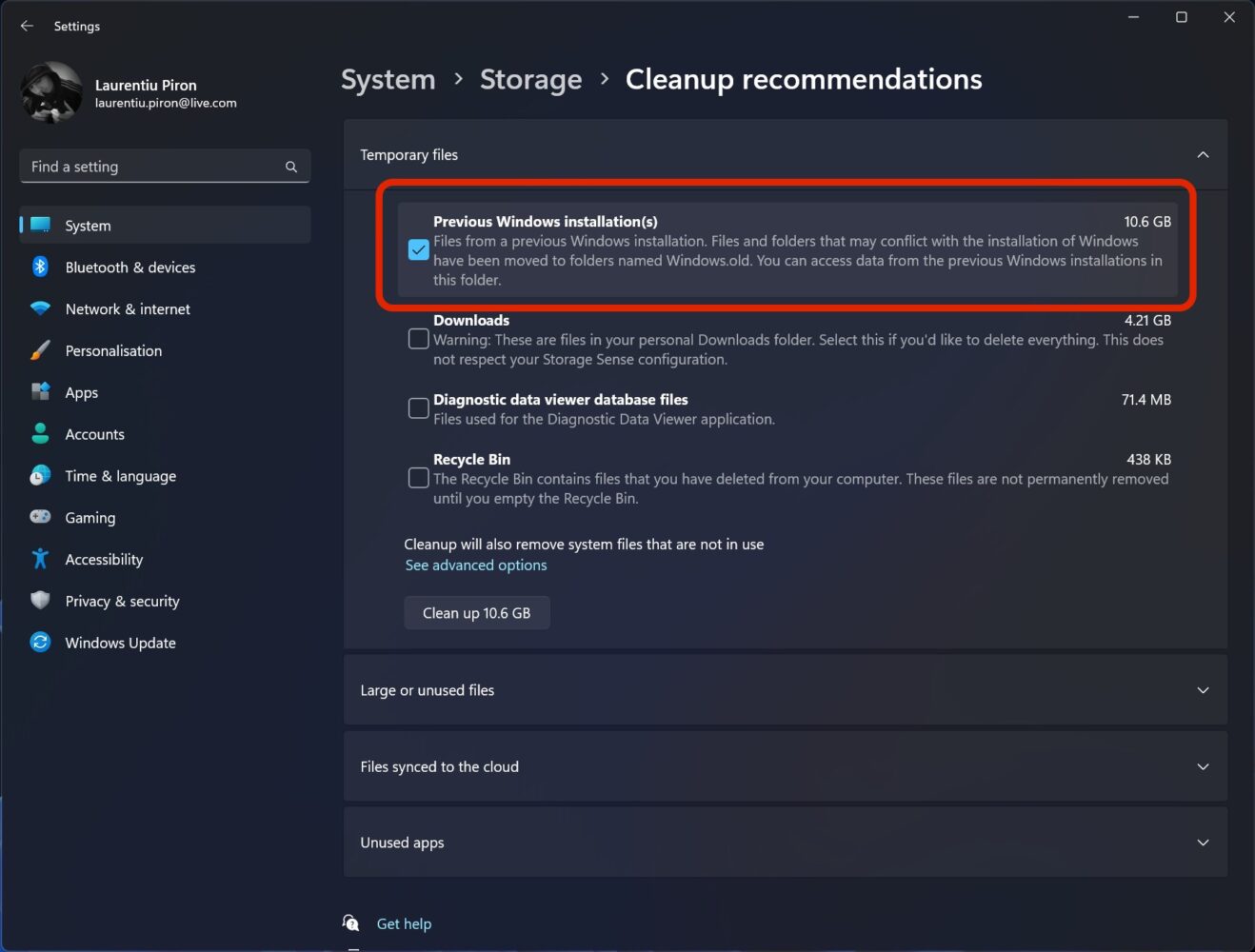Viewport: 1255px width, 952px height.
Task: Expand Large or unused files
Action: point(1203,689)
